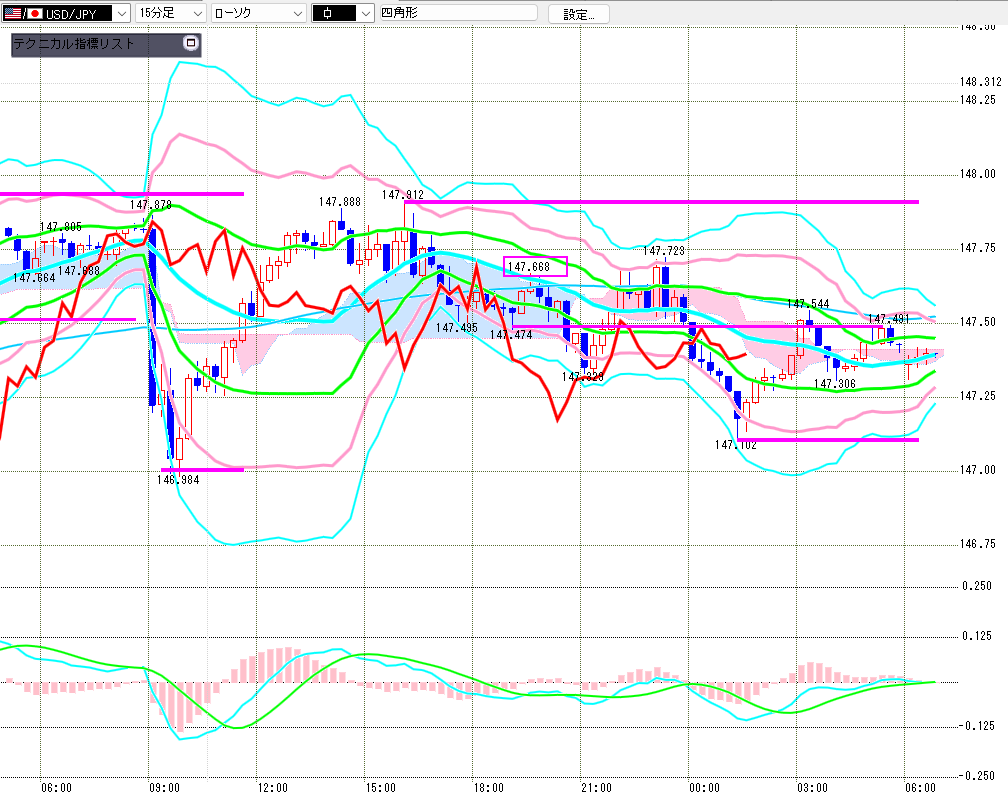Click the 147.912 high price label
The height and width of the screenshot is (798, 1008).
point(403,195)
